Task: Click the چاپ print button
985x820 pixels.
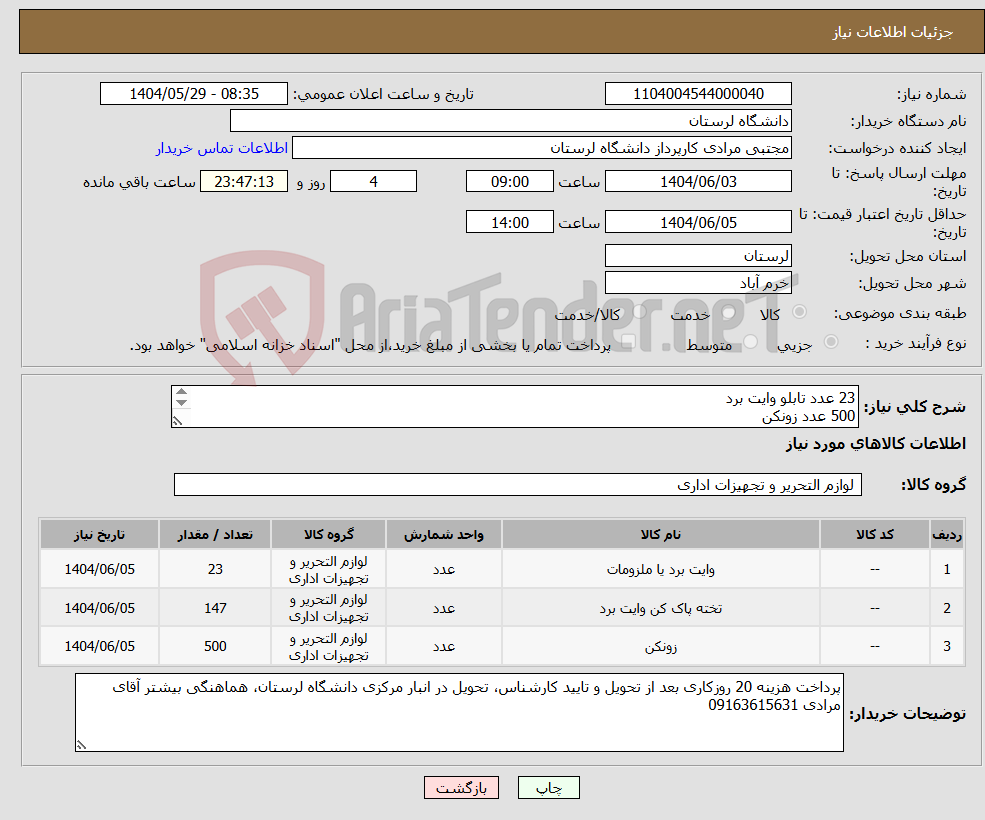Action: (548, 787)
